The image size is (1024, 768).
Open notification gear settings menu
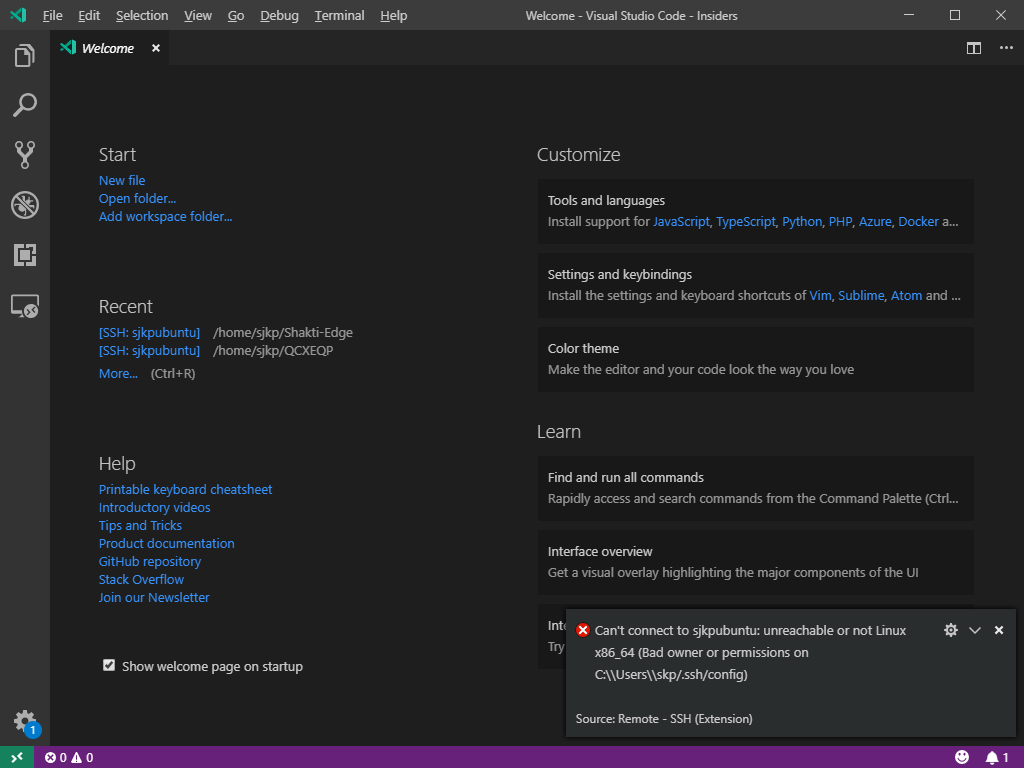[951, 630]
